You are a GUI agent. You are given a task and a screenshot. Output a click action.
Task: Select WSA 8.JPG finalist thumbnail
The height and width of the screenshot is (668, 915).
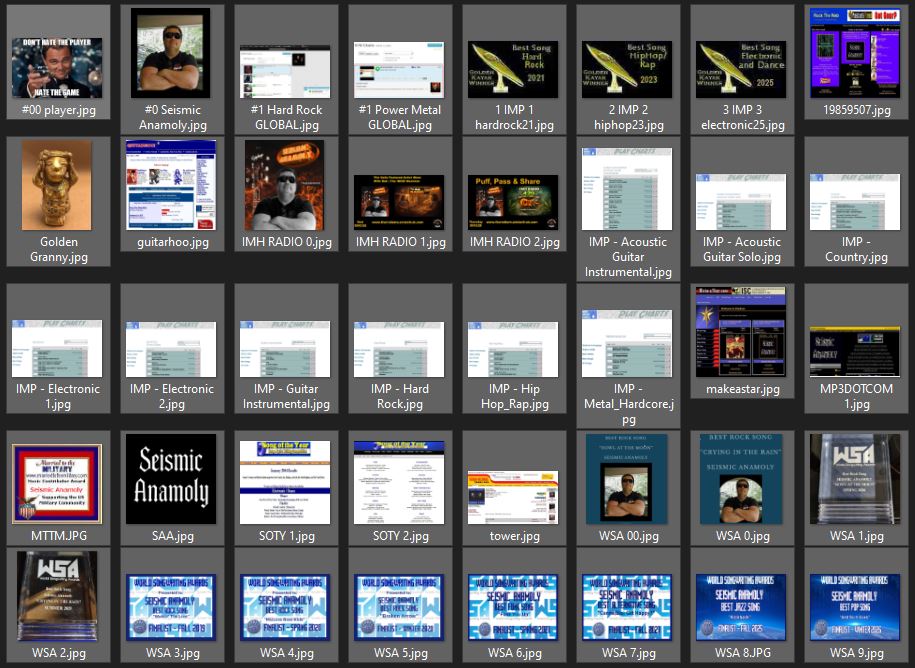[741, 607]
